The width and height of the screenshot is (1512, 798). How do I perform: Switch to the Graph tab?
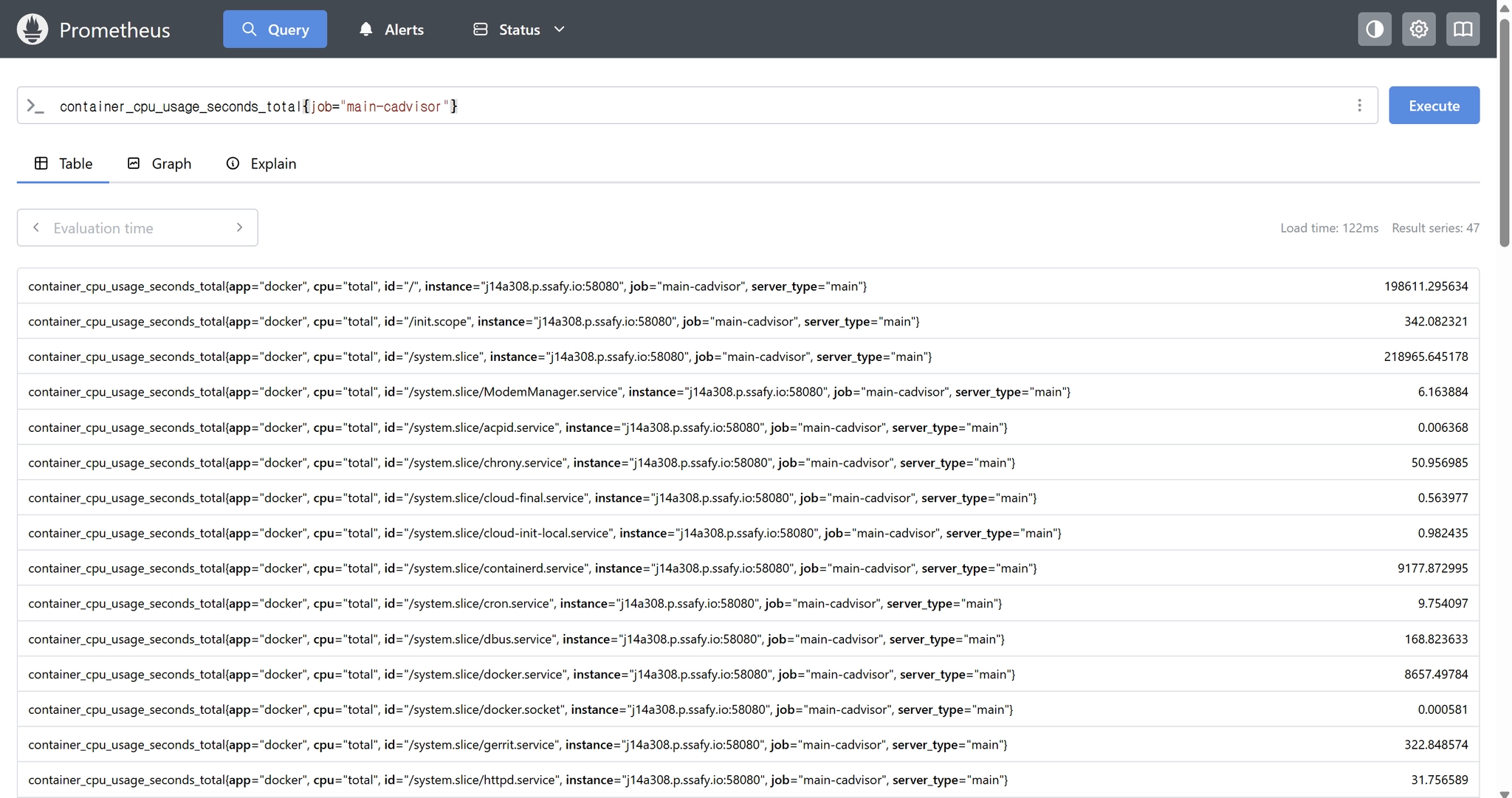coord(159,164)
